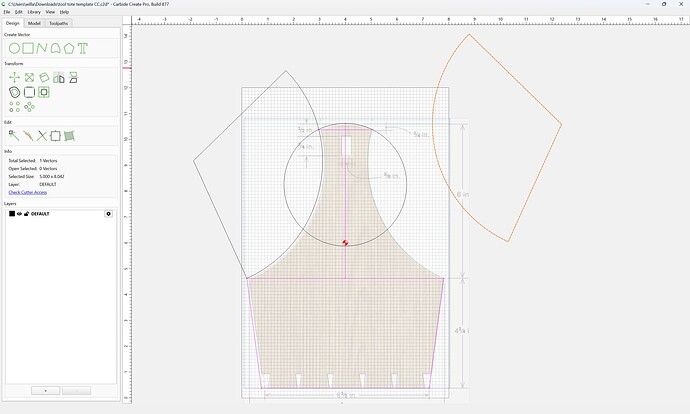Image resolution: width=690 pixels, height=414 pixels.
Task: Switch to the Design tab
Action: click(12, 23)
